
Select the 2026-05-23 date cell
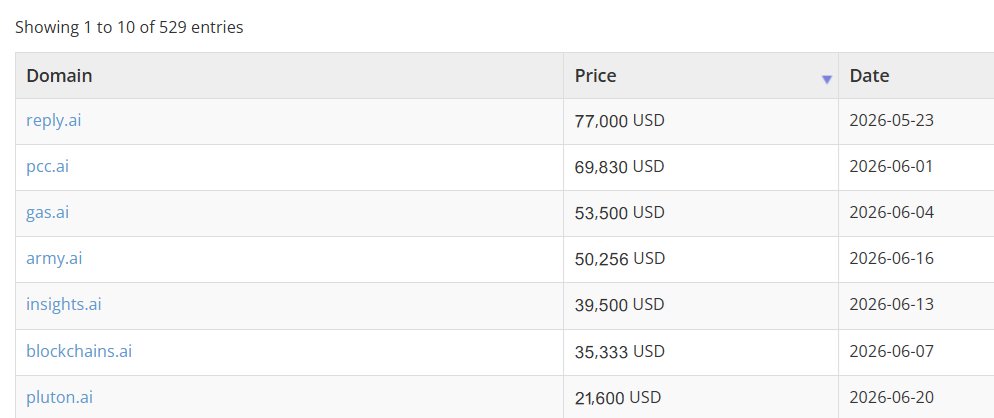coord(916,121)
